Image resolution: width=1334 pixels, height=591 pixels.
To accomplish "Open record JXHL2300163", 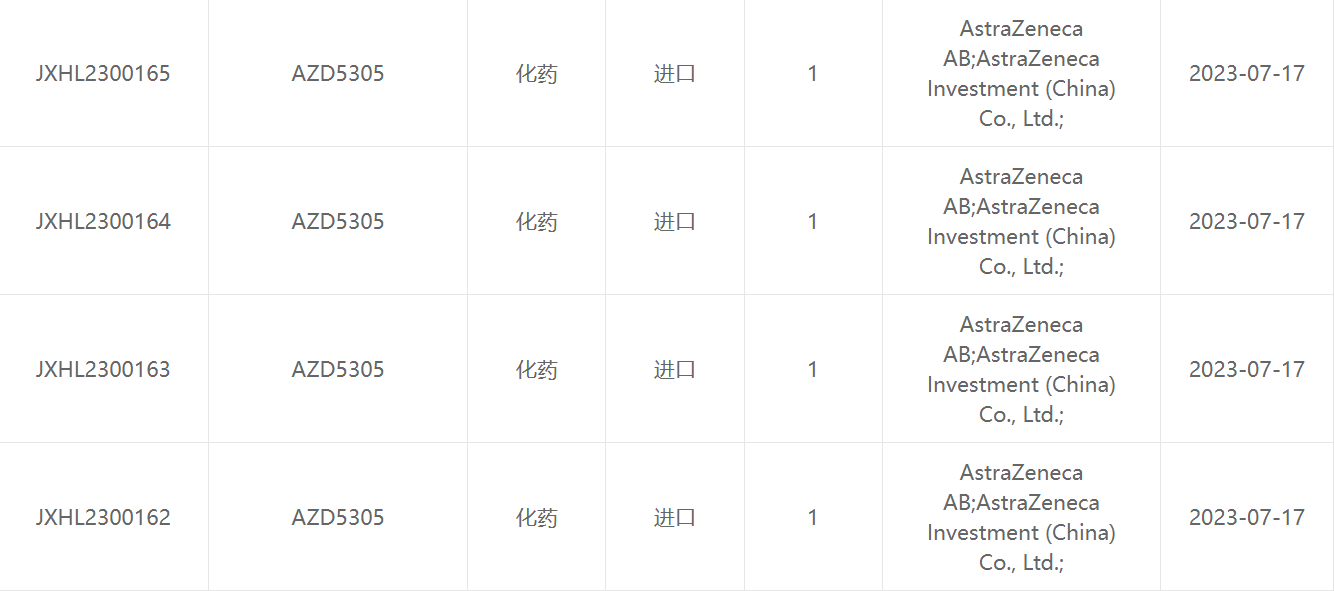I will coord(103,370).
